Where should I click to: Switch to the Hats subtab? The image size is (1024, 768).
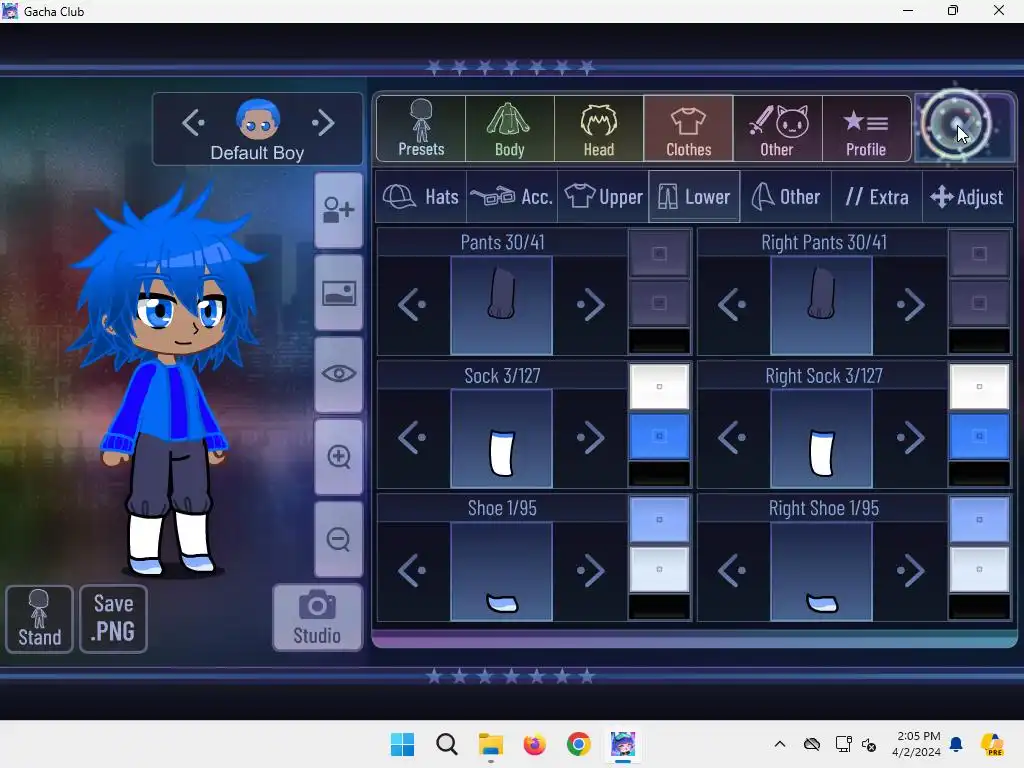421,197
